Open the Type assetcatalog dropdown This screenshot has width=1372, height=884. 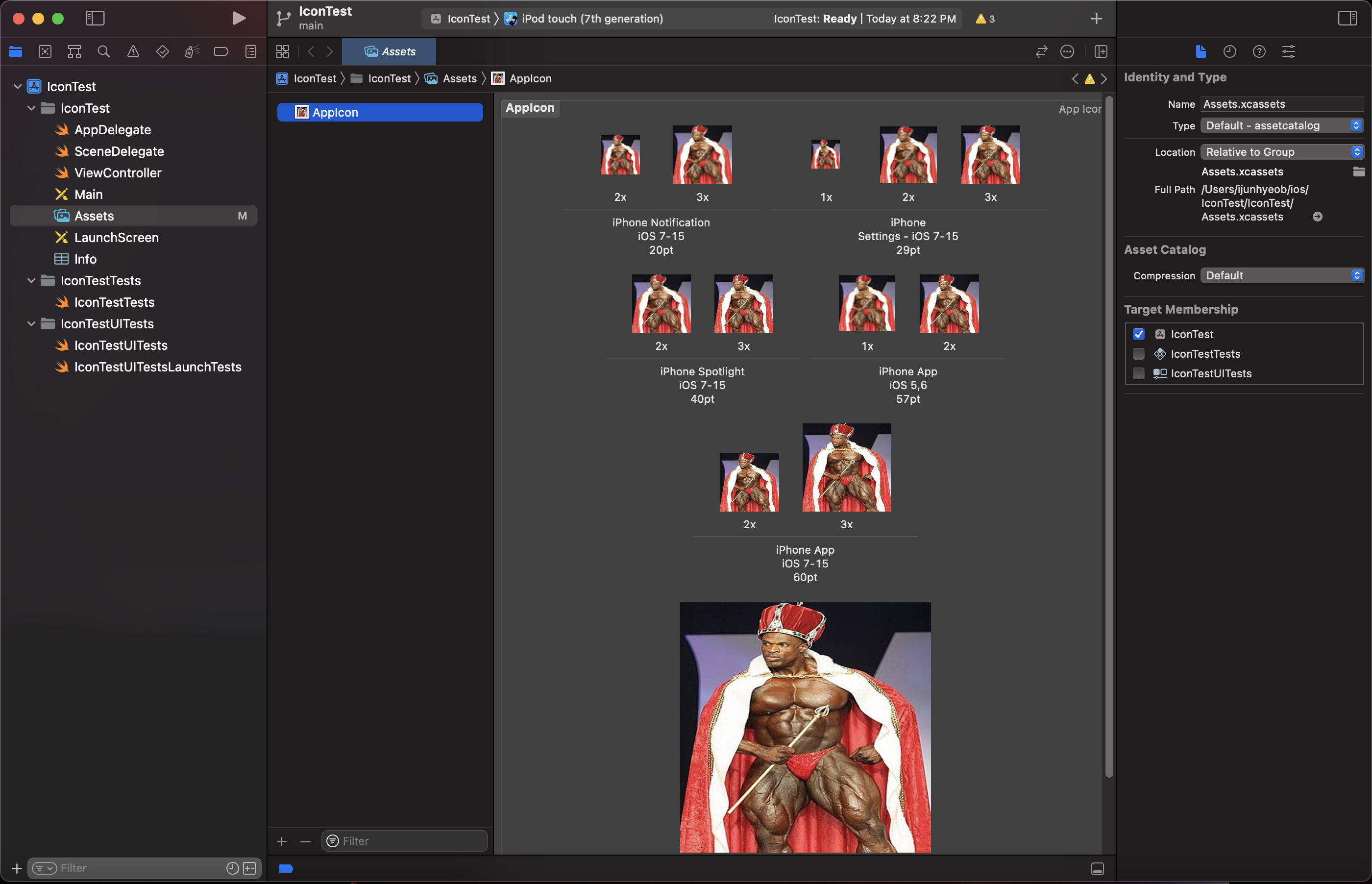pos(1281,126)
